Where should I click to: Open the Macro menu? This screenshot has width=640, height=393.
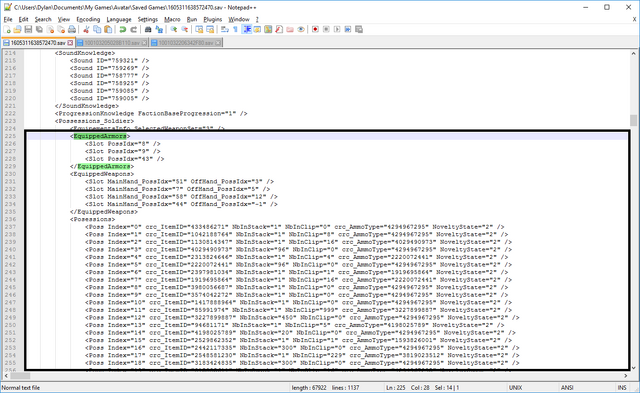point(172,19)
